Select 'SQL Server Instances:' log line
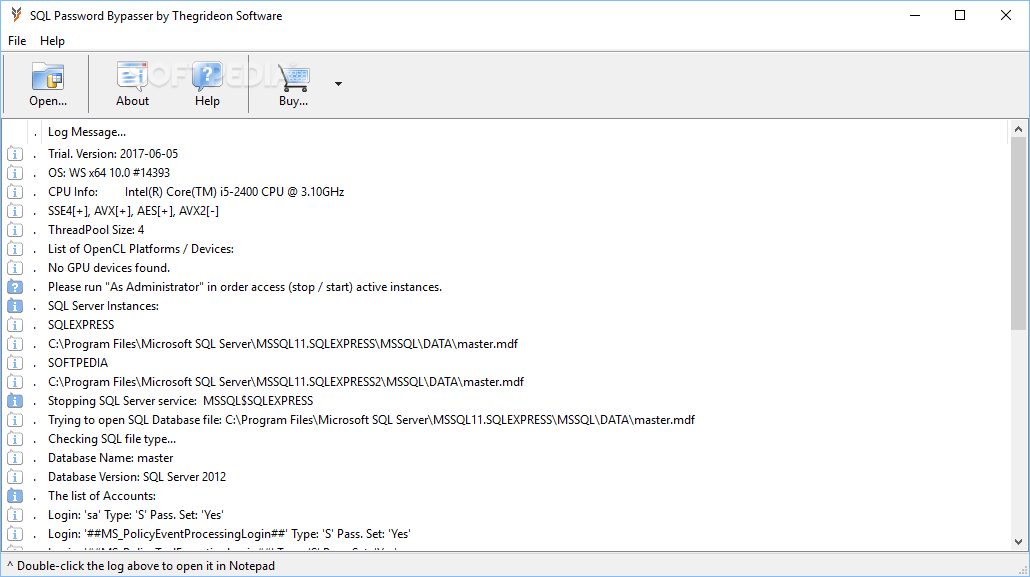The height and width of the screenshot is (577, 1030). coord(103,306)
